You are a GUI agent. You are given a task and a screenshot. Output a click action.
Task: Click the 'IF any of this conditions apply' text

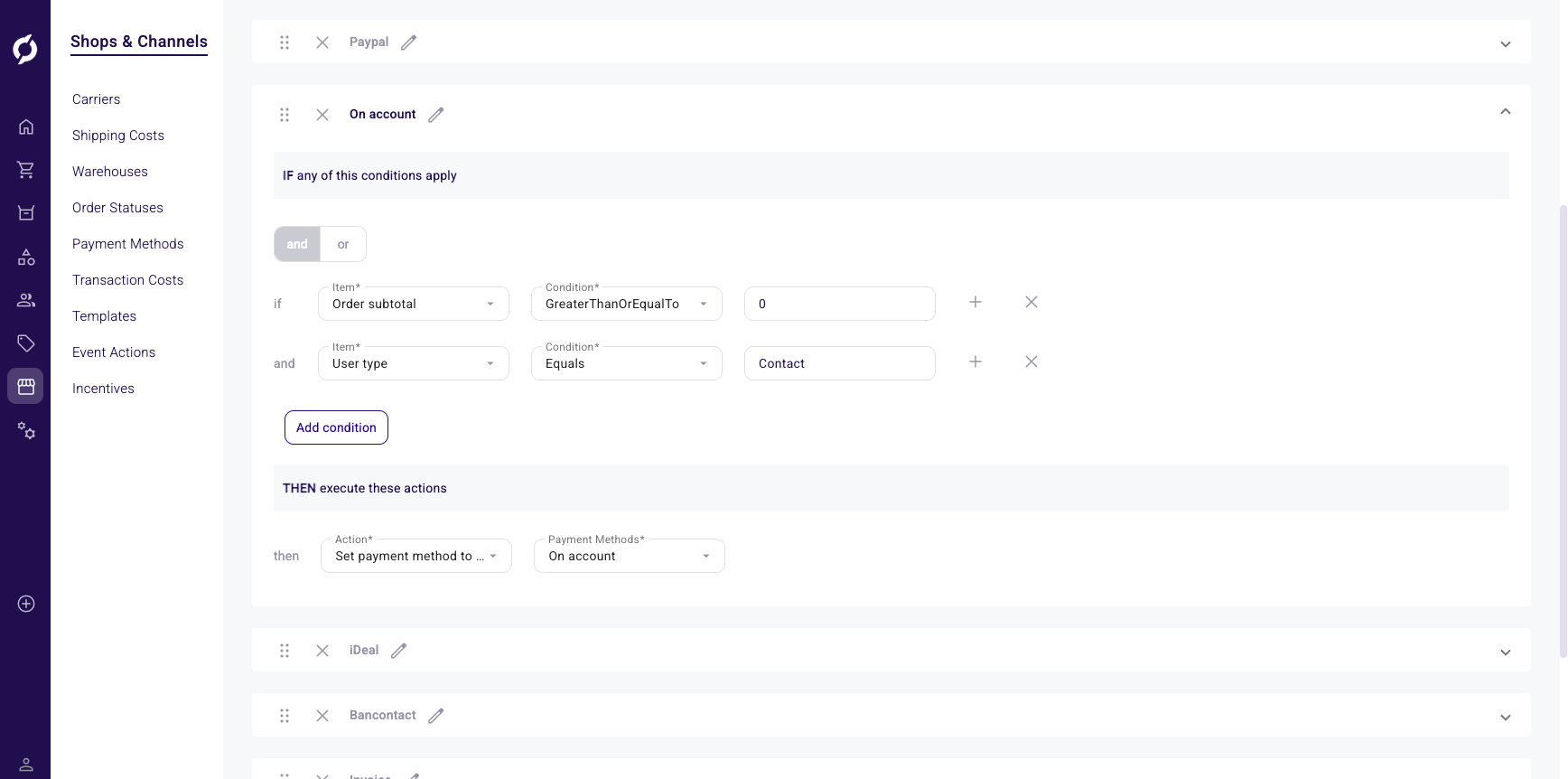point(369,175)
